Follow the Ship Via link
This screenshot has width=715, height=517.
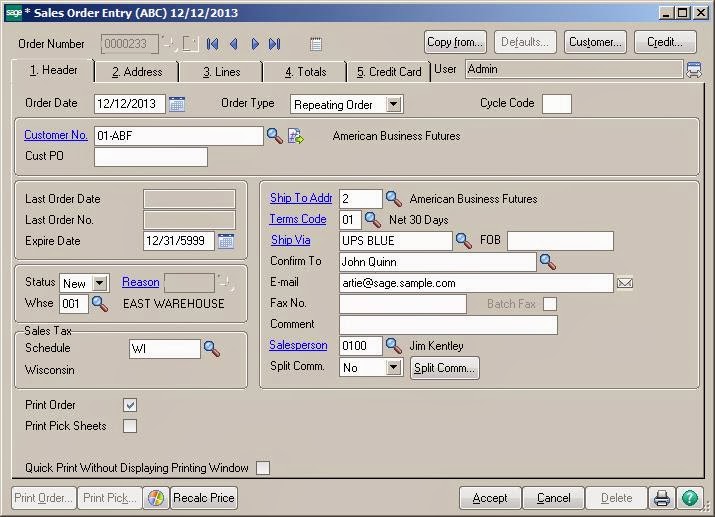click(290, 240)
